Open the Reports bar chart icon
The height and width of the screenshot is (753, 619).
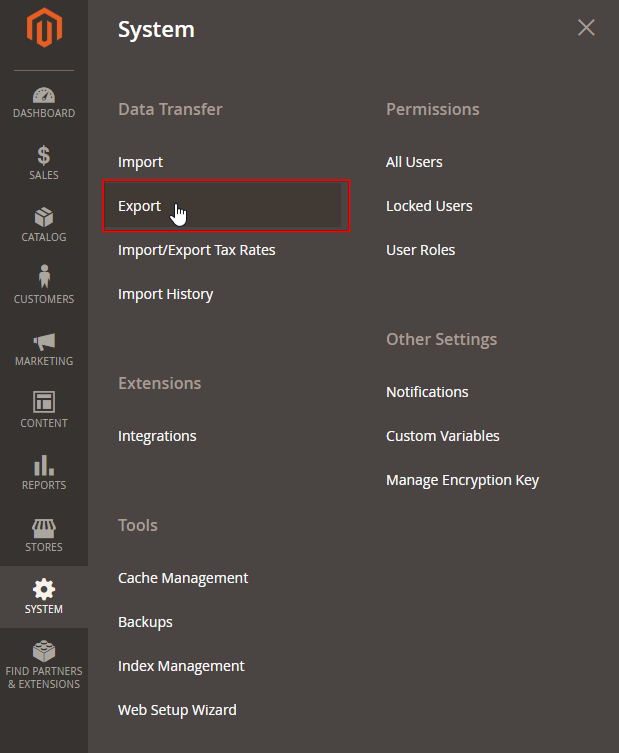tap(44, 465)
